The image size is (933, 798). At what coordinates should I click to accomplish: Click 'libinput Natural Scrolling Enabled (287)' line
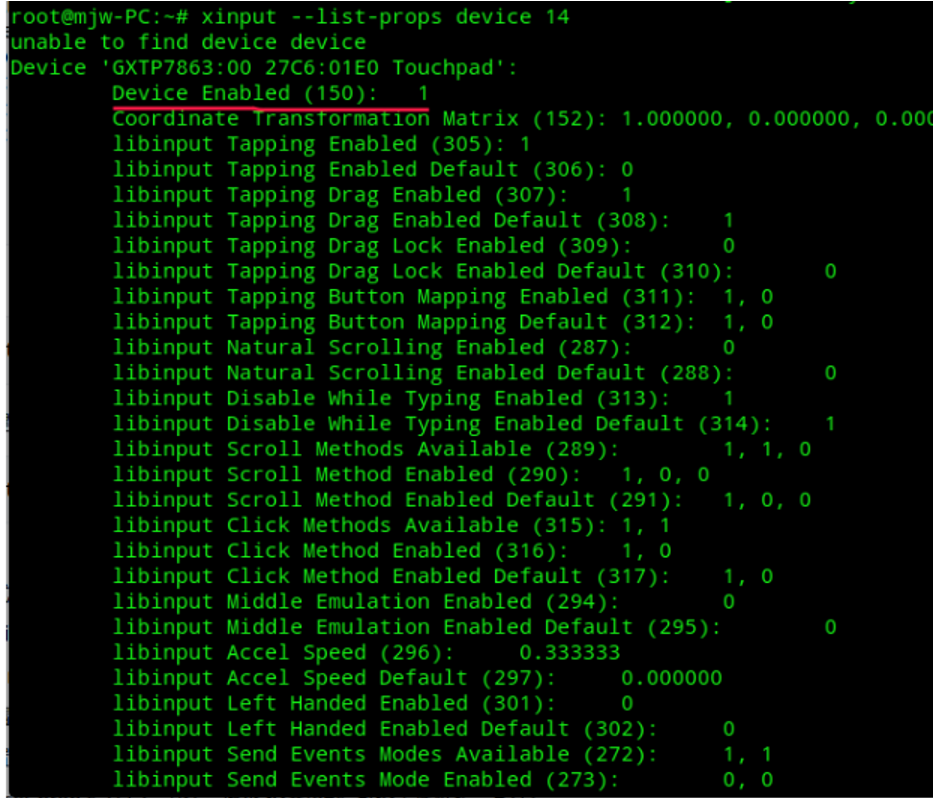372,347
